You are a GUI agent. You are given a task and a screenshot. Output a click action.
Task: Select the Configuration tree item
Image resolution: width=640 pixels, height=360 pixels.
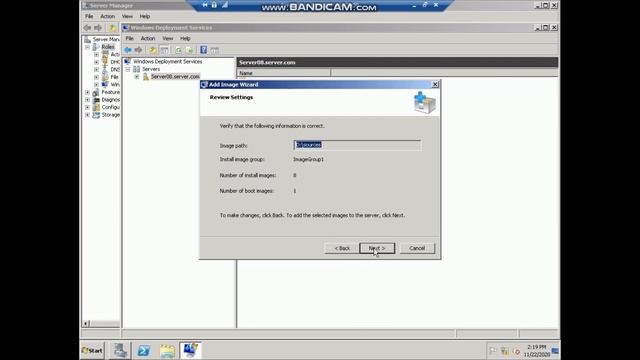111,107
